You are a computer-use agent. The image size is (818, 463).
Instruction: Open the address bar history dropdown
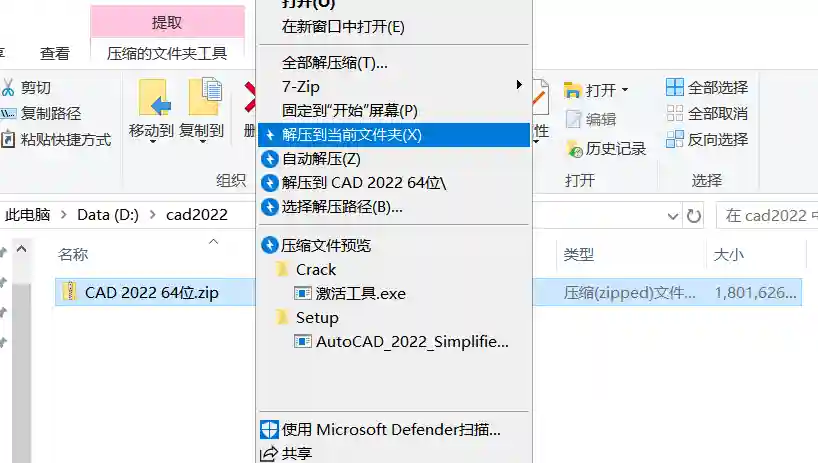pyautogui.click(x=672, y=215)
